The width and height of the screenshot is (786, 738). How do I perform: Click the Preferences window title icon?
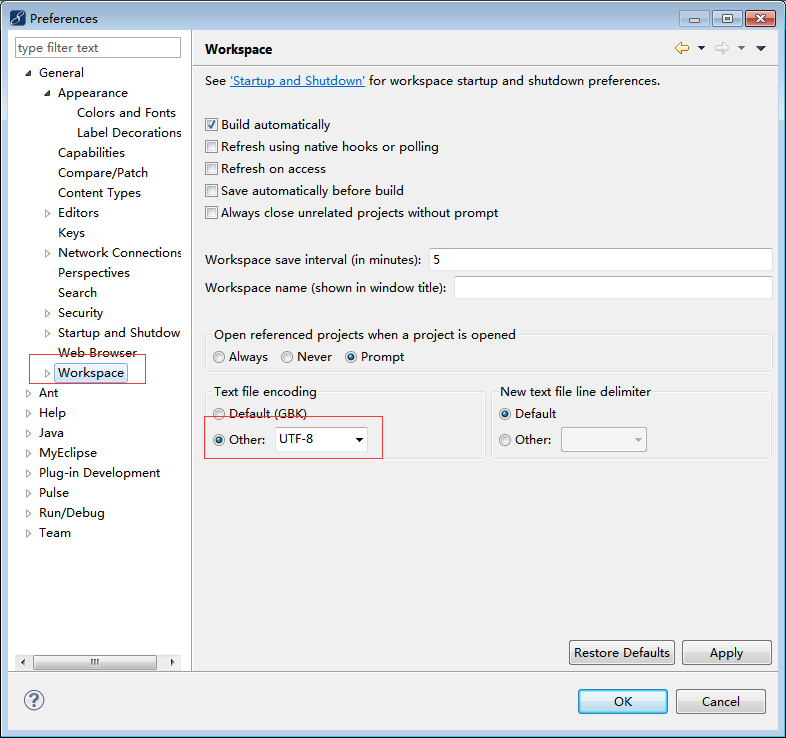18,18
